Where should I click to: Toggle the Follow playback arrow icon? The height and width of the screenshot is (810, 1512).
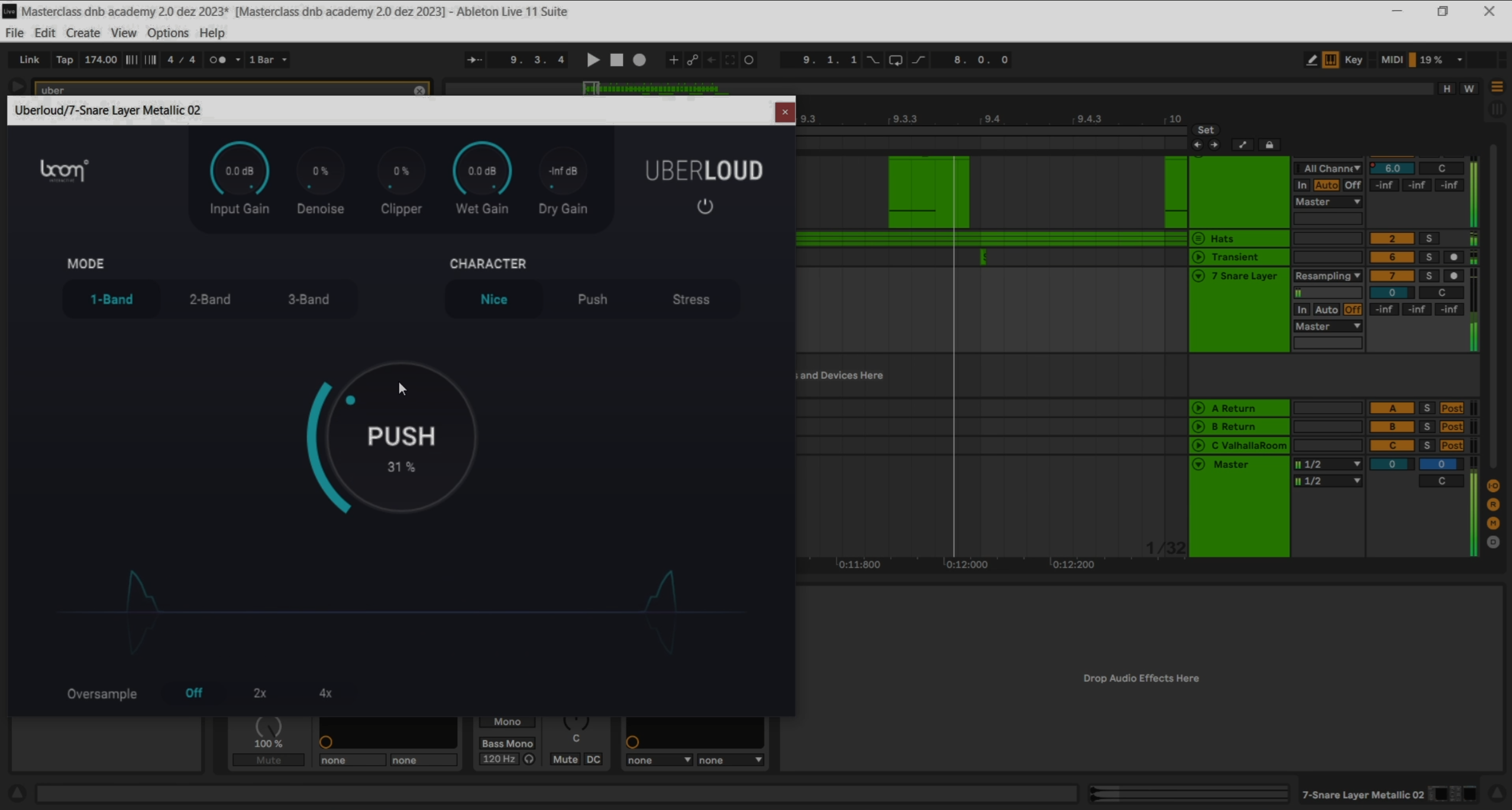[474, 60]
